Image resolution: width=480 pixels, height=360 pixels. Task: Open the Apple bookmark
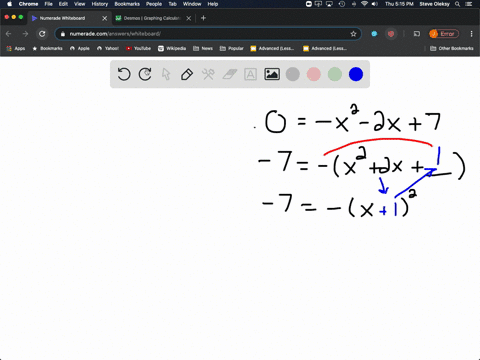(x=80, y=48)
